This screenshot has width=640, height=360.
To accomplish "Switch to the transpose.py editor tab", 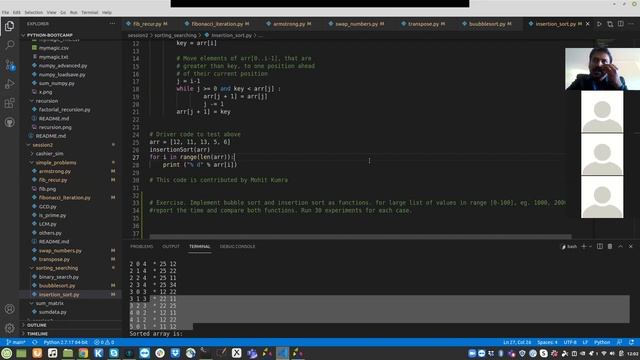I will [426, 24].
